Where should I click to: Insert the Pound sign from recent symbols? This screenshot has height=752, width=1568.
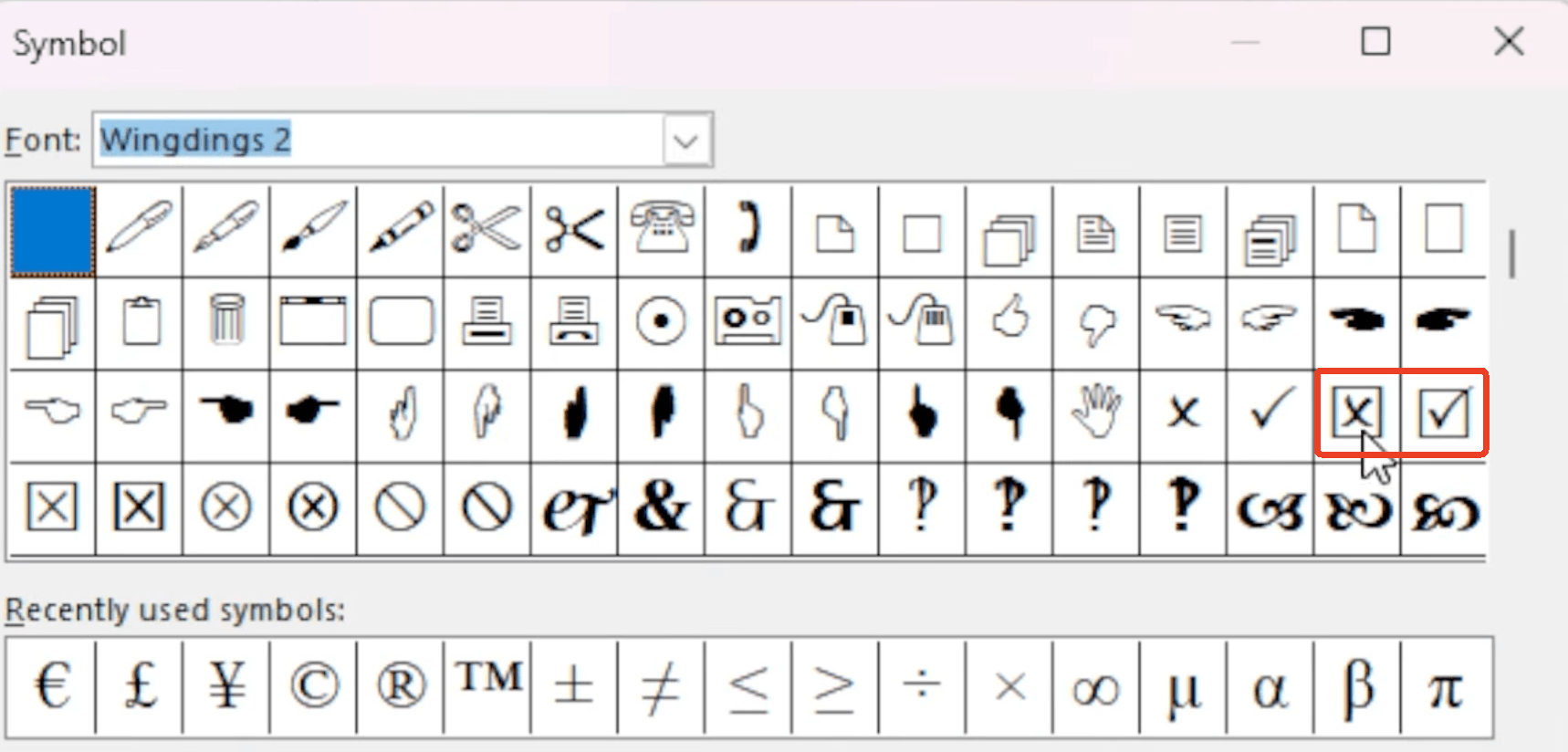140,686
